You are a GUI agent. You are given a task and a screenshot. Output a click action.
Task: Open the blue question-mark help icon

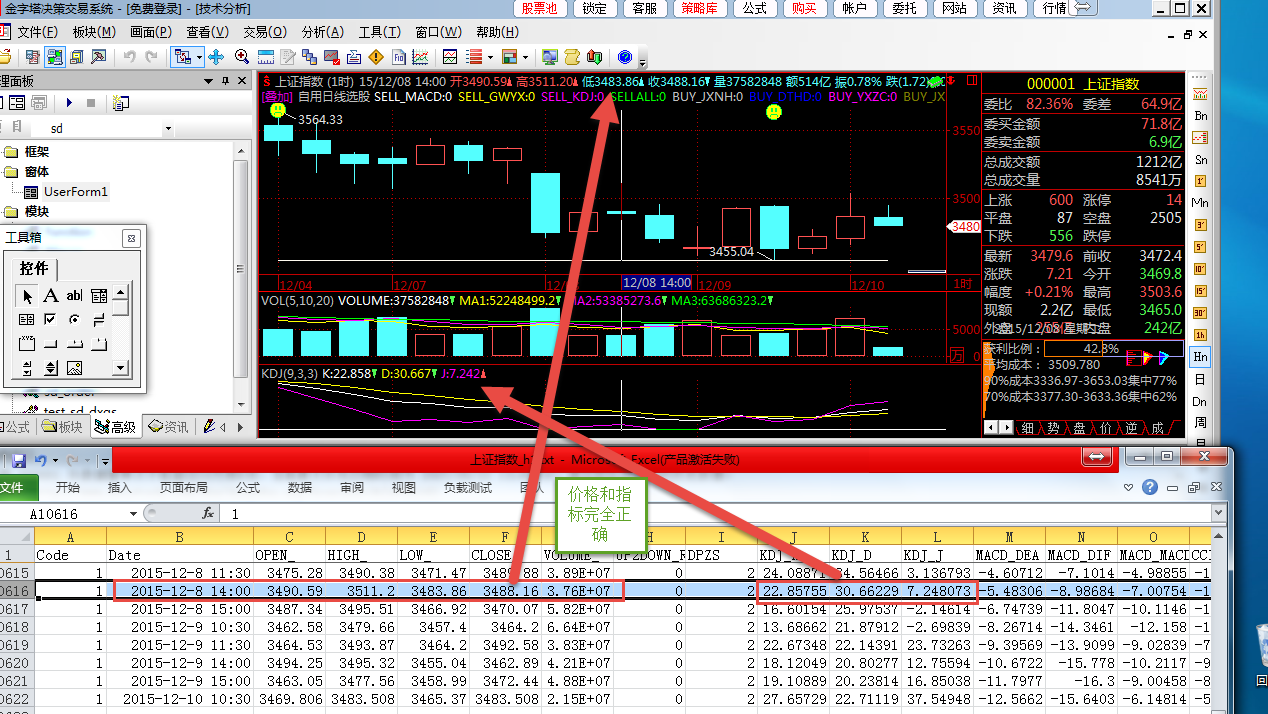click(625, 57)
